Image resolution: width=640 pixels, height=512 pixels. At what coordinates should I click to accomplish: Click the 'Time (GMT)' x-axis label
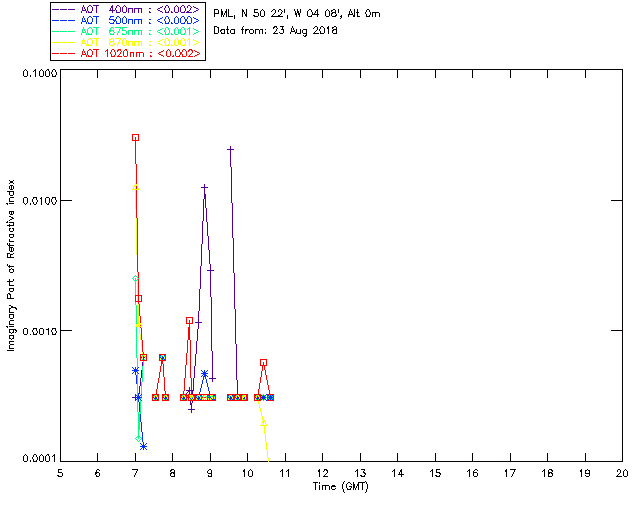click(x=341, y=487)
